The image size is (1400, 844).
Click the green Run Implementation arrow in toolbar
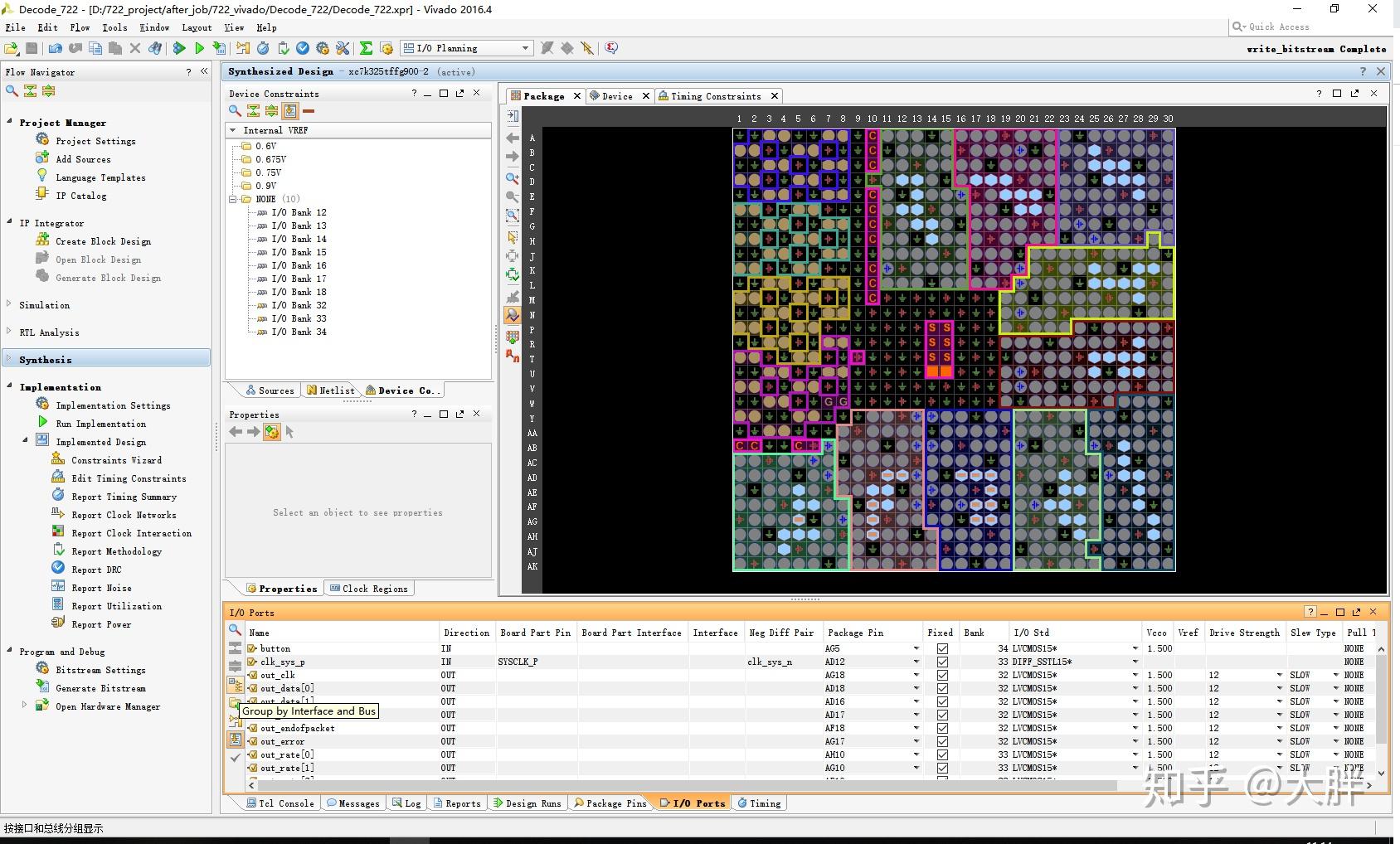[199, 48]
